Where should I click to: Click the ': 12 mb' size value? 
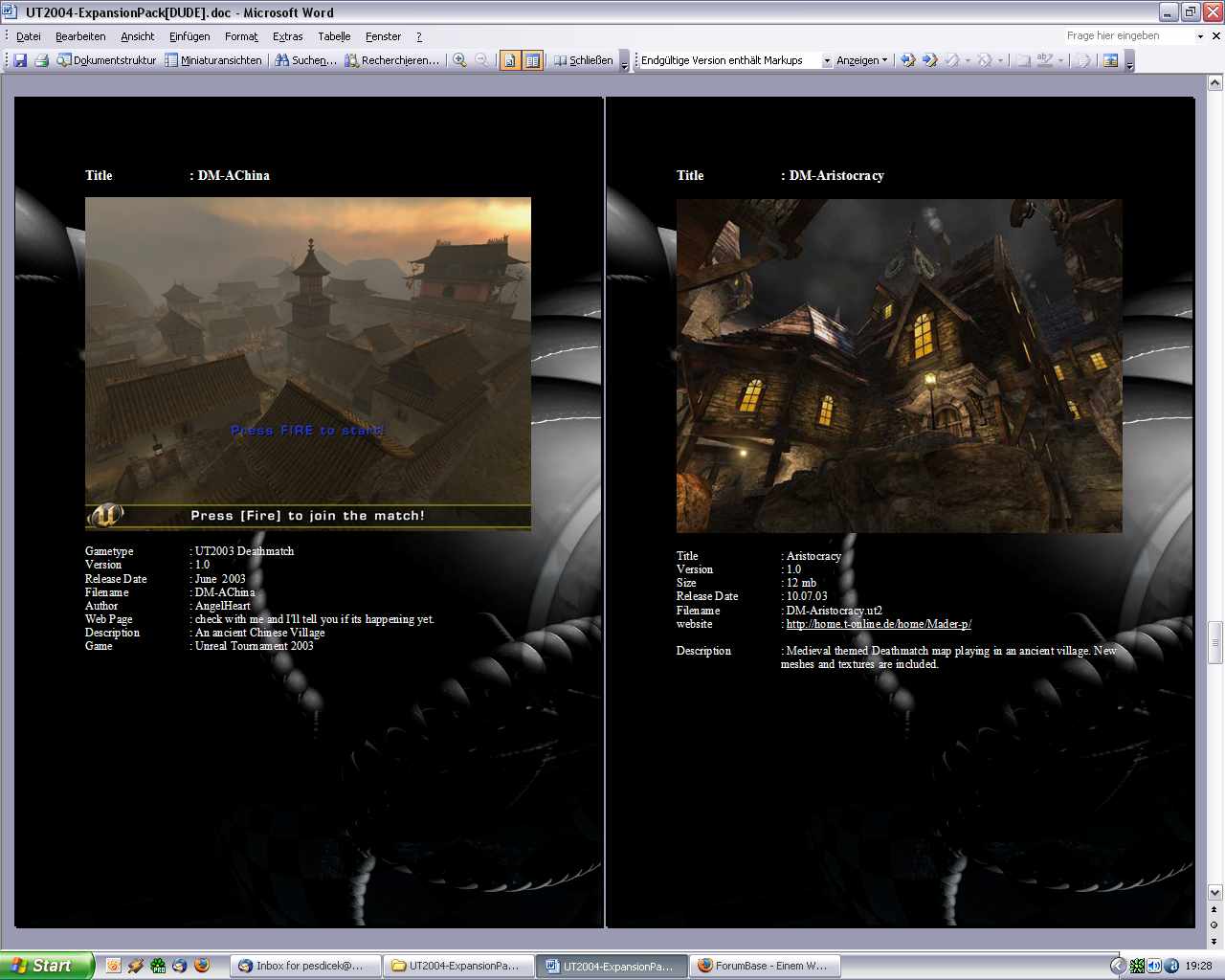(799, 583)
